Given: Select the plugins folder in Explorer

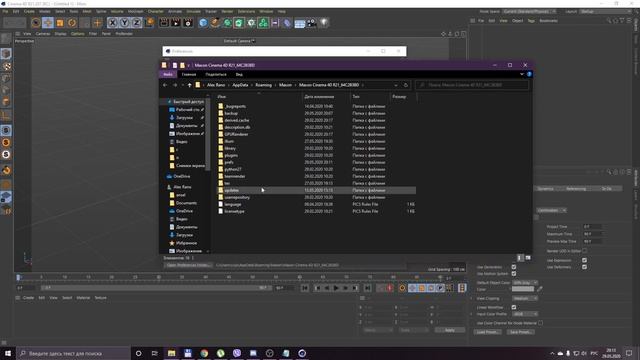Looking at the screenshot, I should point(231,155).
